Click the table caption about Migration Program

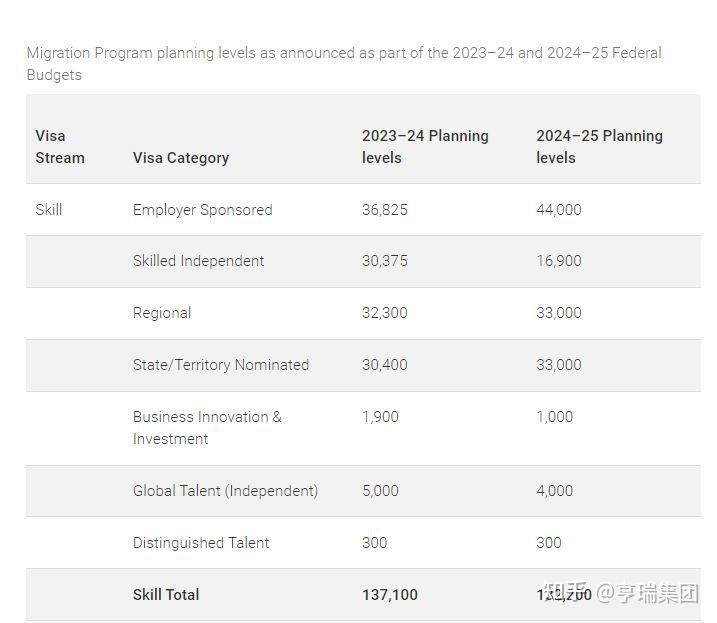click(x=343, y=63)
